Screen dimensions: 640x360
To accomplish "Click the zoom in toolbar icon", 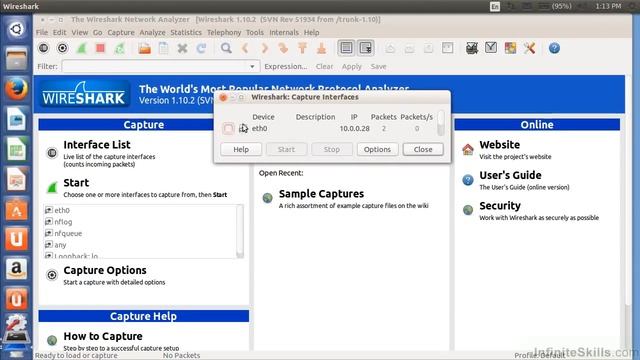I will coord(390,48).
